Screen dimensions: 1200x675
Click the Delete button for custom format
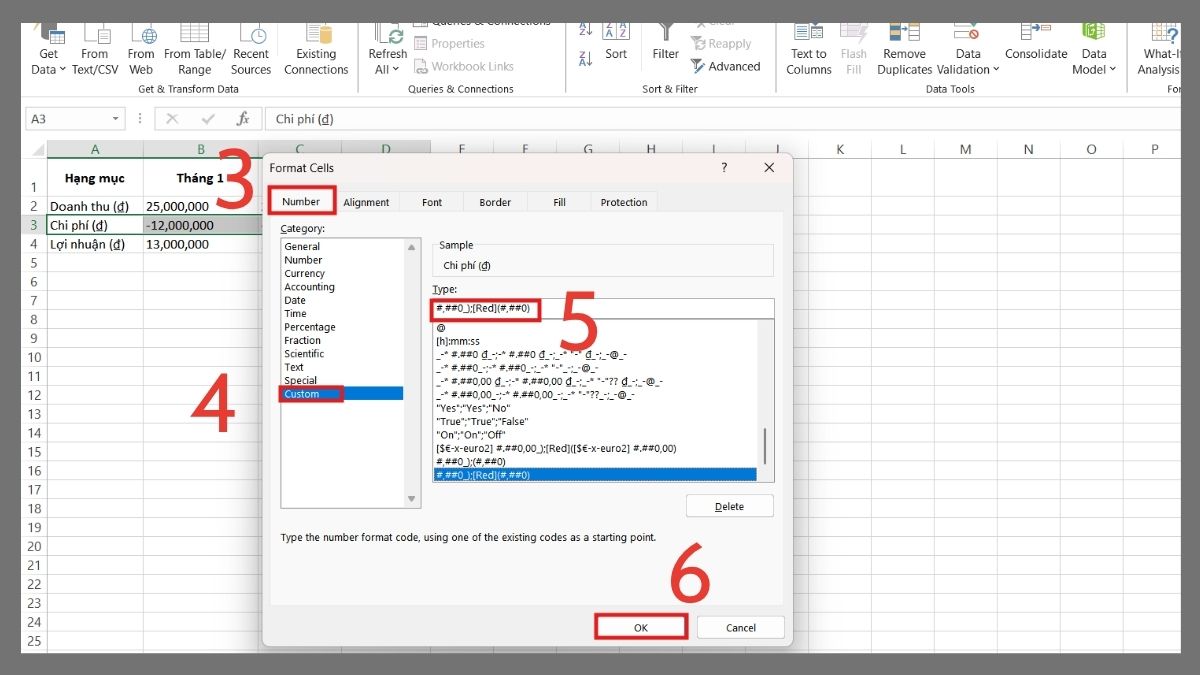[729, 506]
